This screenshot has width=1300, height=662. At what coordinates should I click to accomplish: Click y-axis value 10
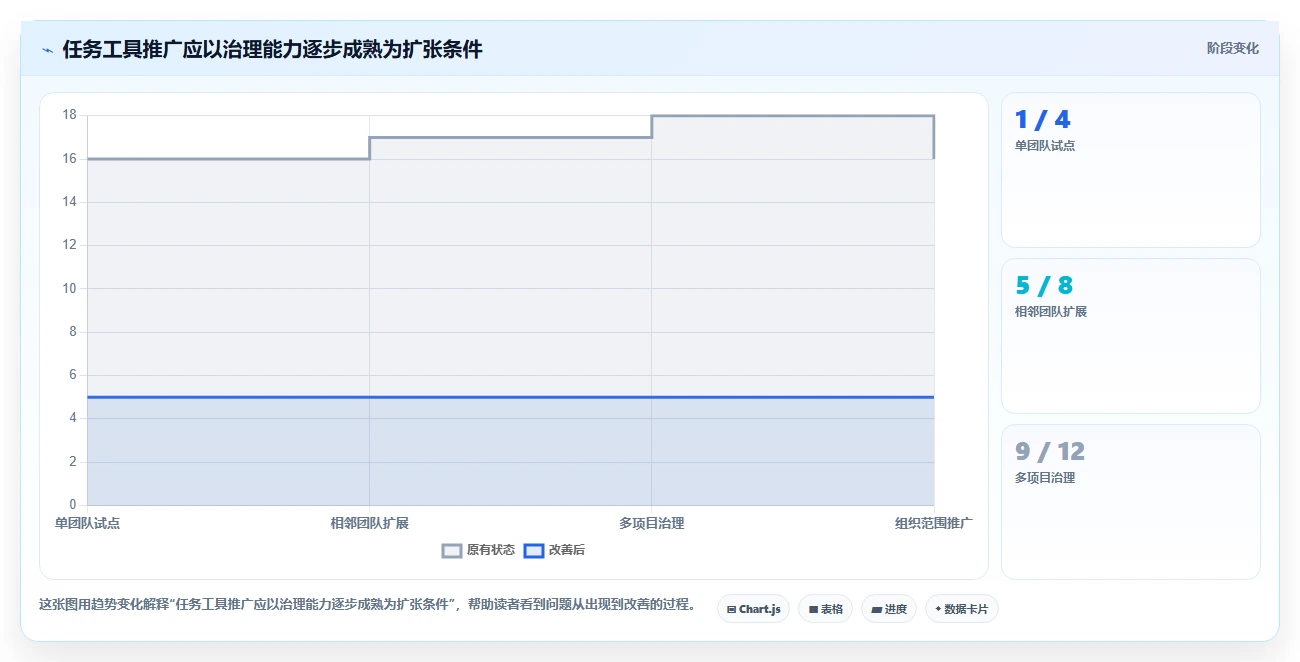(x=69, y=288)
